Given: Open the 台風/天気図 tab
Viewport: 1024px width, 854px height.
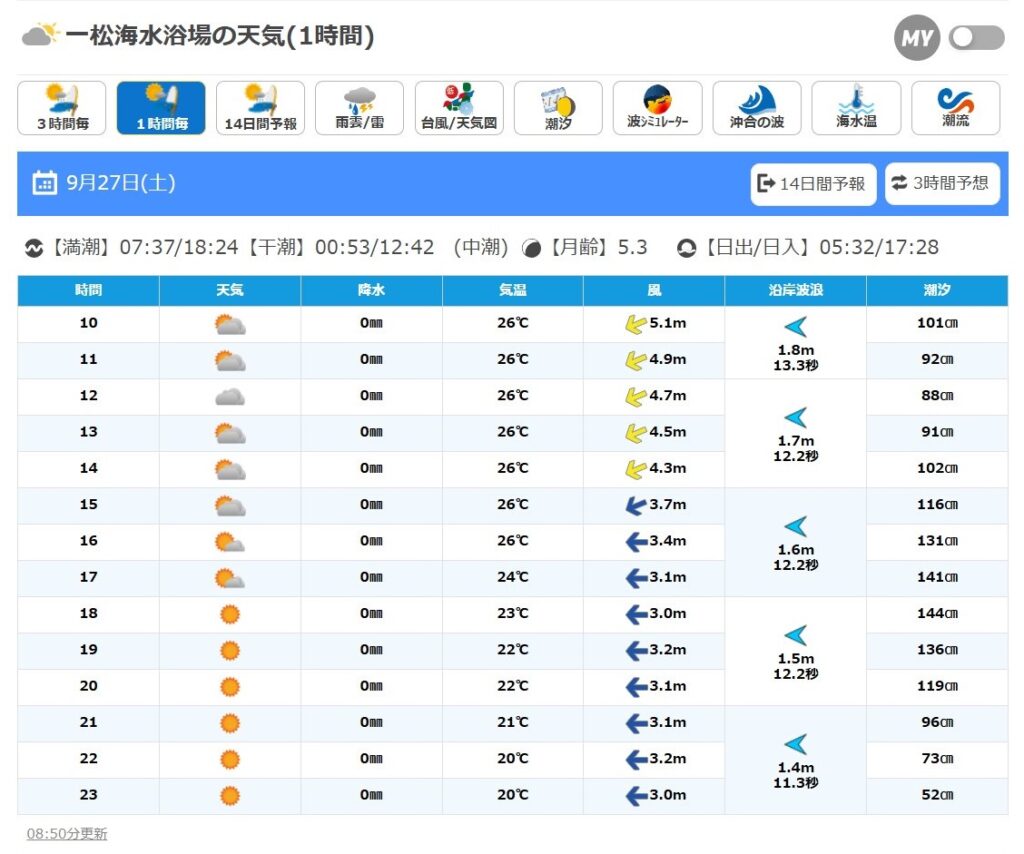Looking at the screenshot, I should click(x=459, y=108).
